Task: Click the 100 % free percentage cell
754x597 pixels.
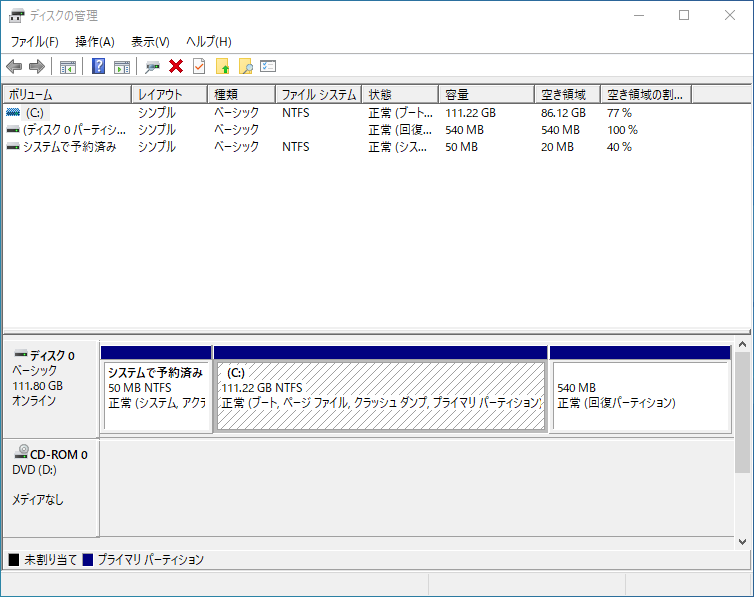Action: point(622,130)
